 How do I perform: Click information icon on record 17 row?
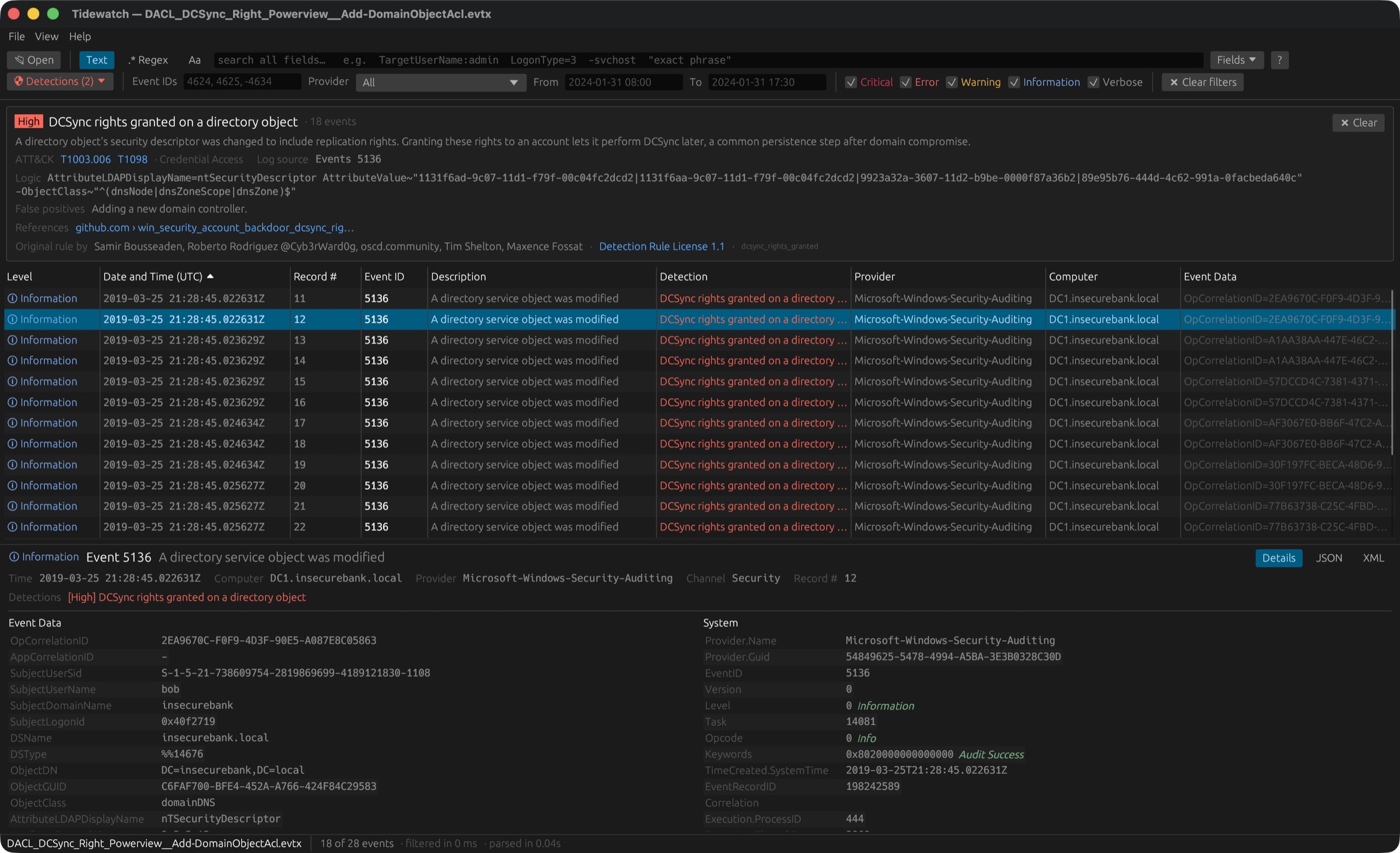click(12, 423)
